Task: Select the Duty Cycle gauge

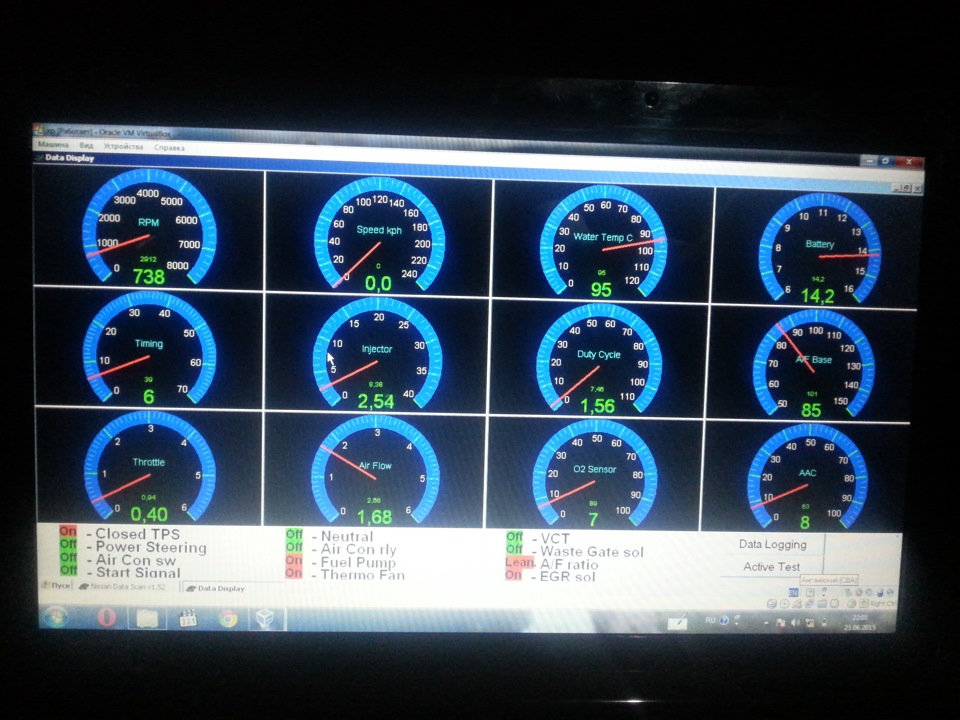Action: point(599,359)
